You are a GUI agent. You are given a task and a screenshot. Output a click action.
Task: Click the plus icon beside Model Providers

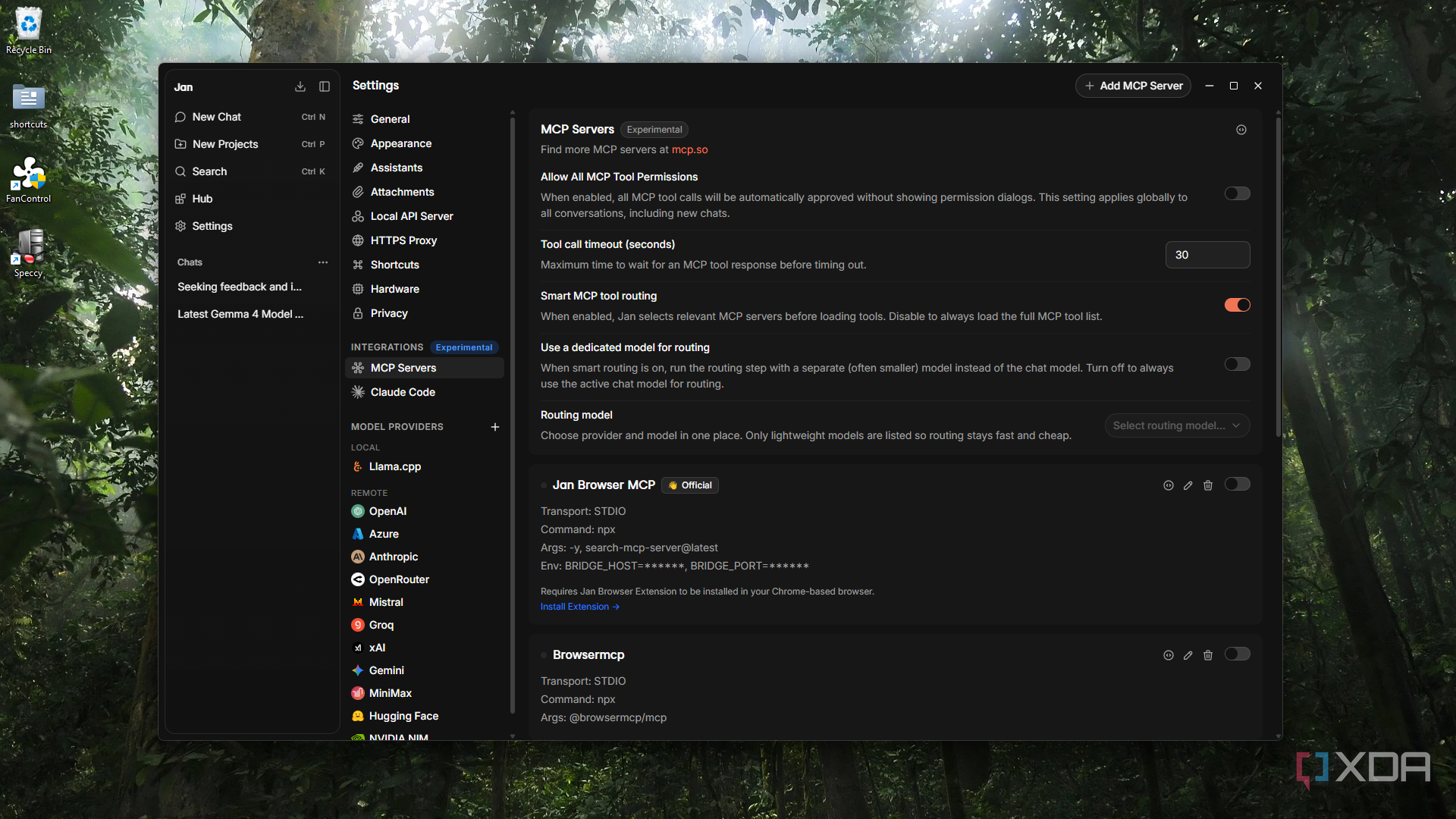point(495,427)
